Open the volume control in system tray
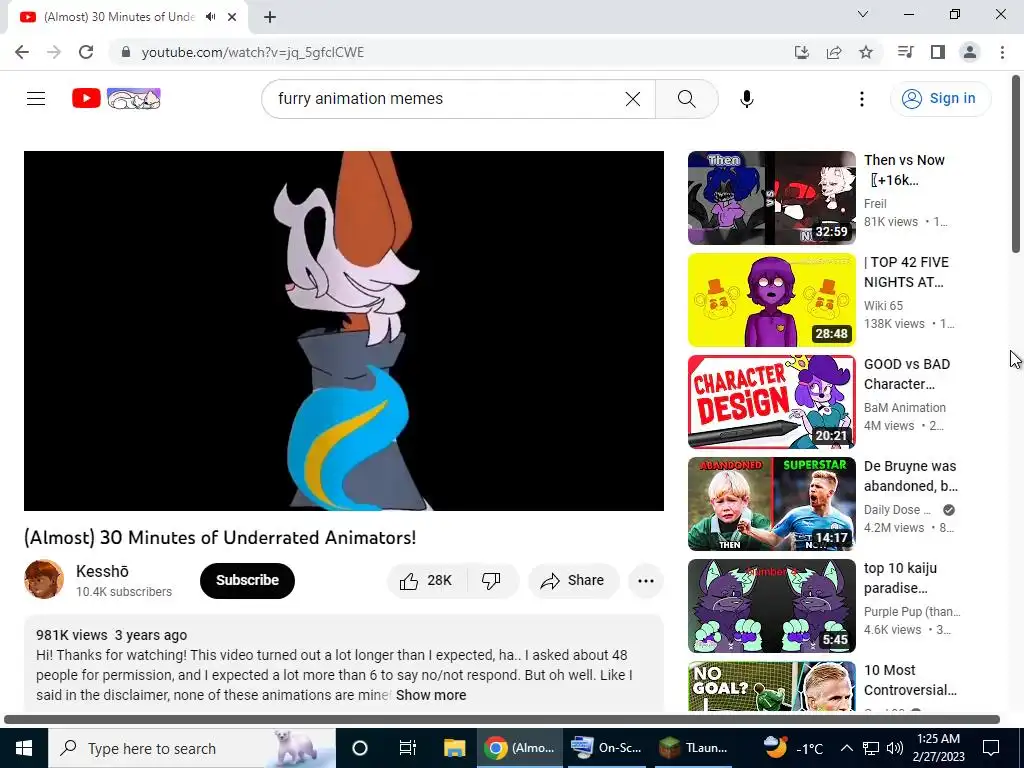Image resolution: width=1024 pixels, height=768 pixels. (895, 748)
